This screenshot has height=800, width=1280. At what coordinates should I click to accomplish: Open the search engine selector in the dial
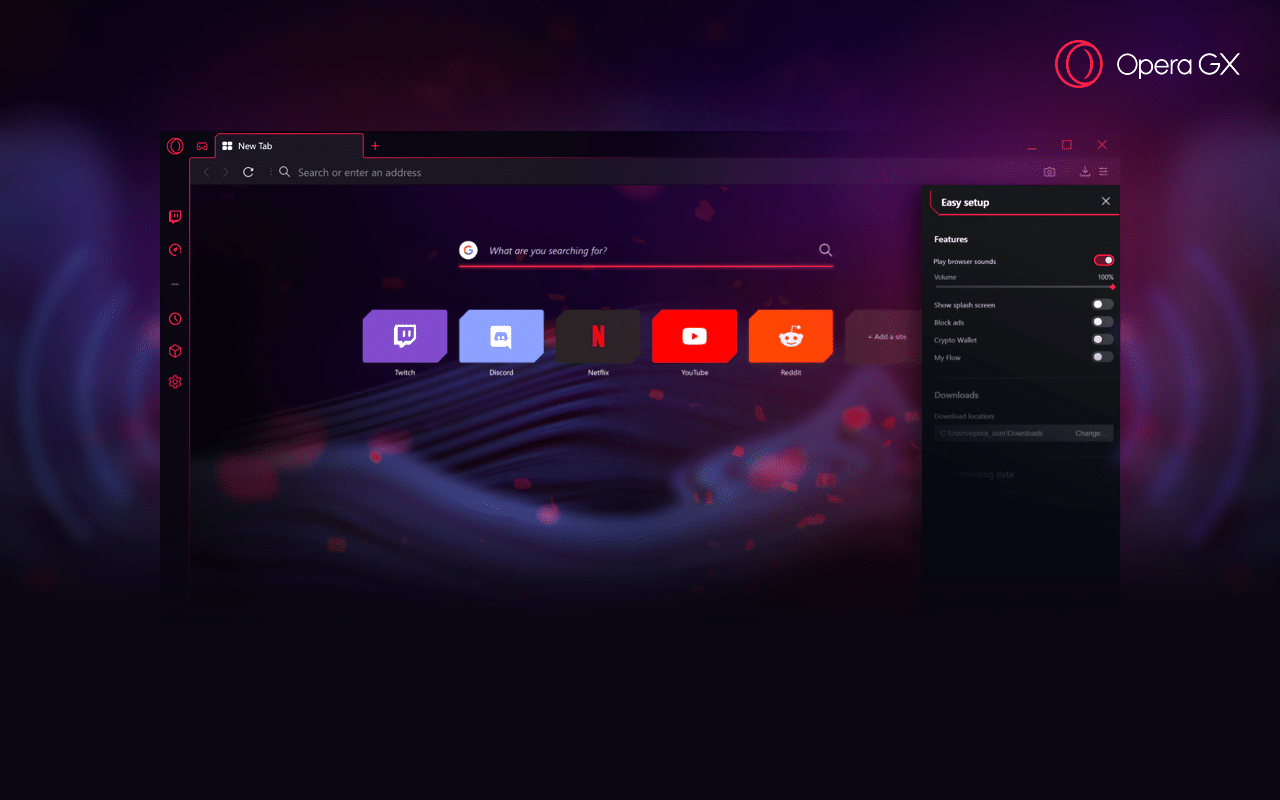tap(468, 250)
